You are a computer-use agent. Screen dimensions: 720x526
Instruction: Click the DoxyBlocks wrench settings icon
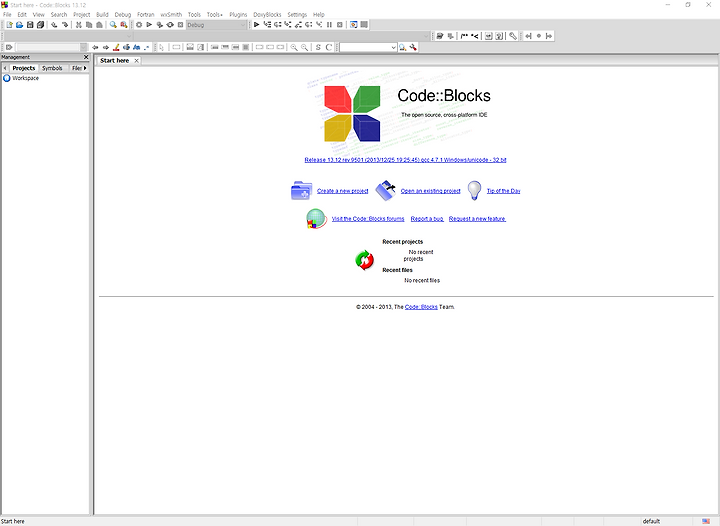pyautogui.click(x=513, y=36)
